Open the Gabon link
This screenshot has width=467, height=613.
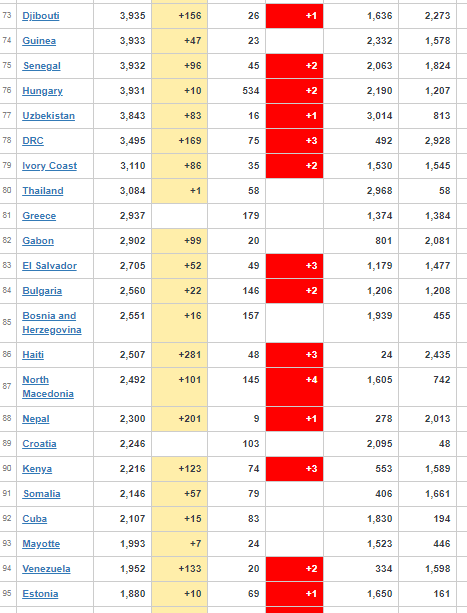click(38, 241)
